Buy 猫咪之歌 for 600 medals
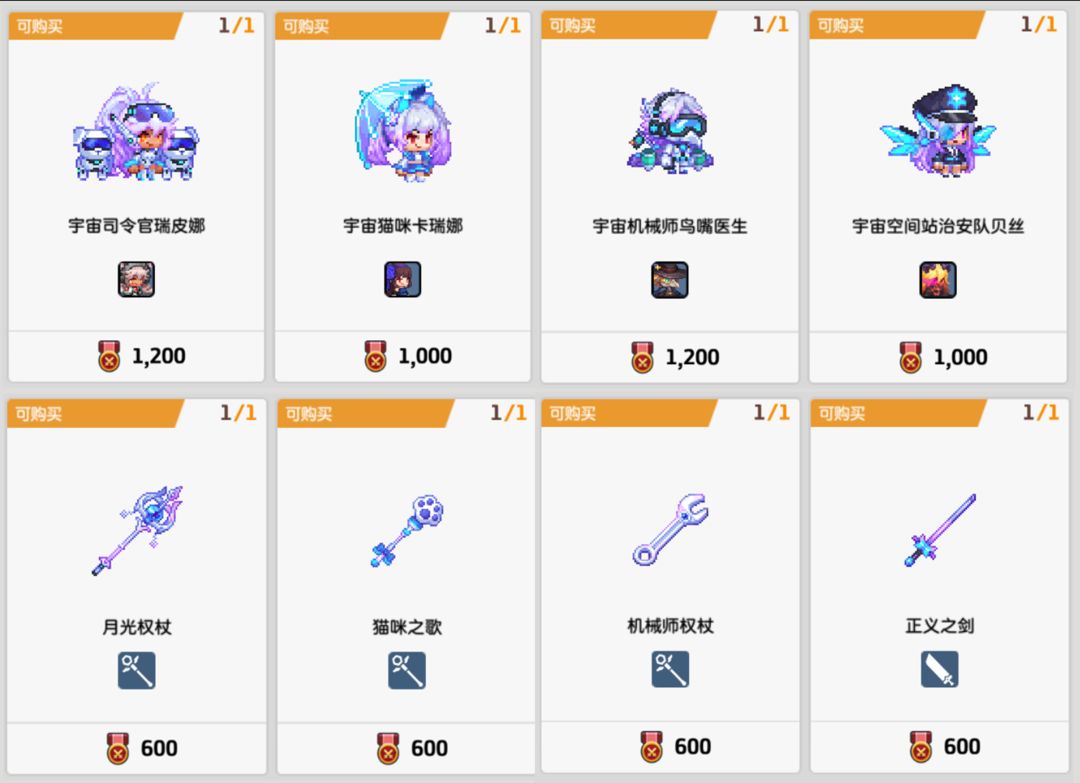The width and height of the screenshot is (1080, 783). (406, 748)
